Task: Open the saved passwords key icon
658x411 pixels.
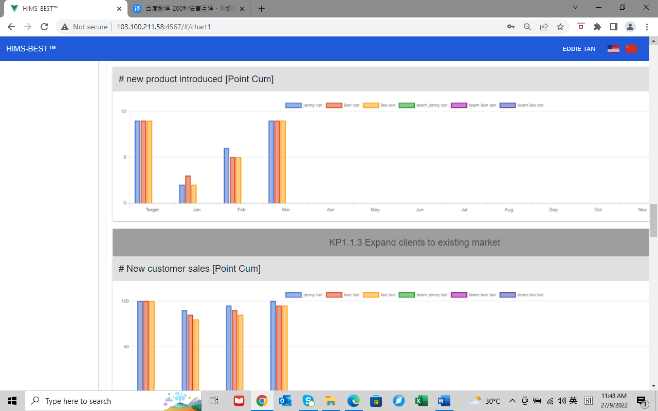Action: coord(511,27)
